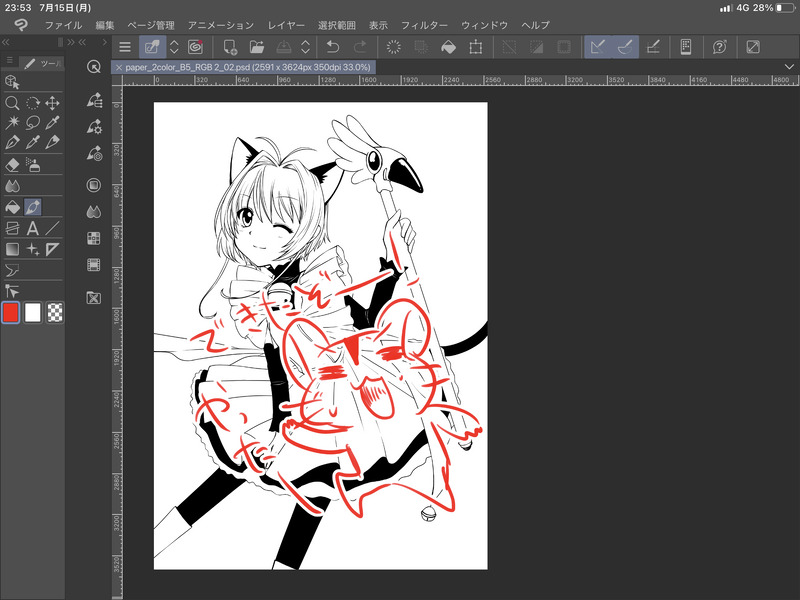
Task: Open the Brush Size palette icon
Action: click(94, 153)
